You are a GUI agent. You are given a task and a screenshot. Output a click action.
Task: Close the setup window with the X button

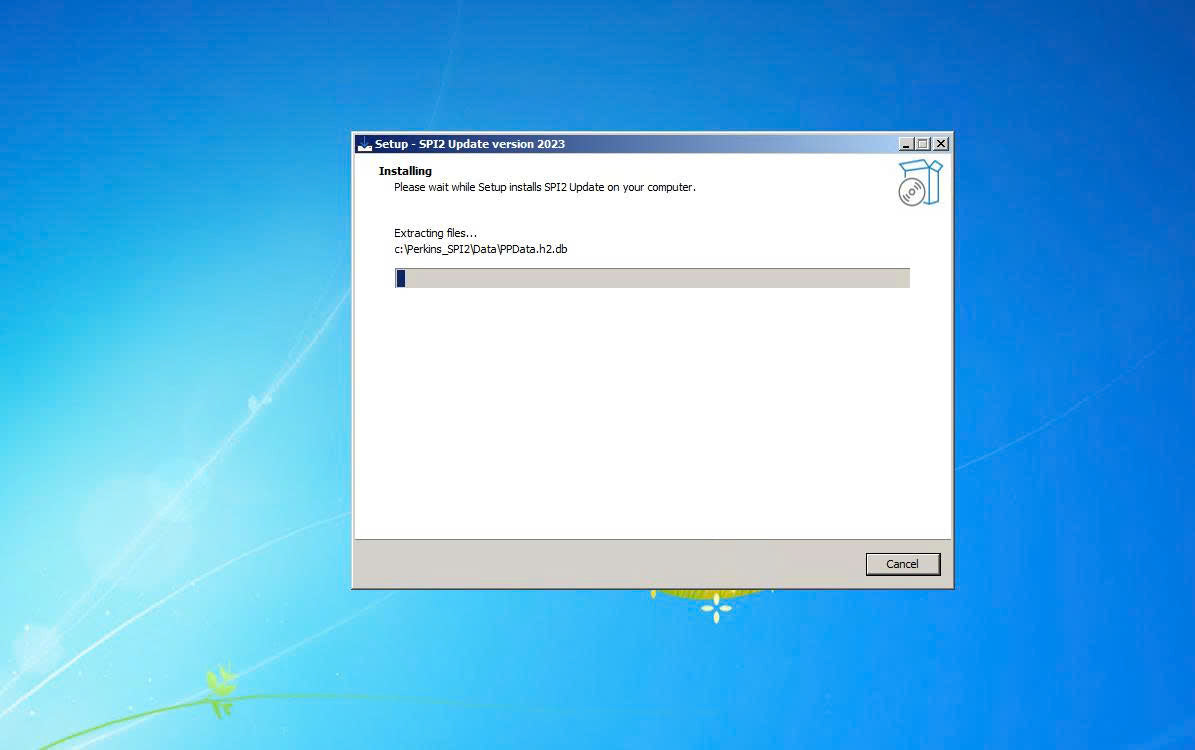[x=940, y=144]
